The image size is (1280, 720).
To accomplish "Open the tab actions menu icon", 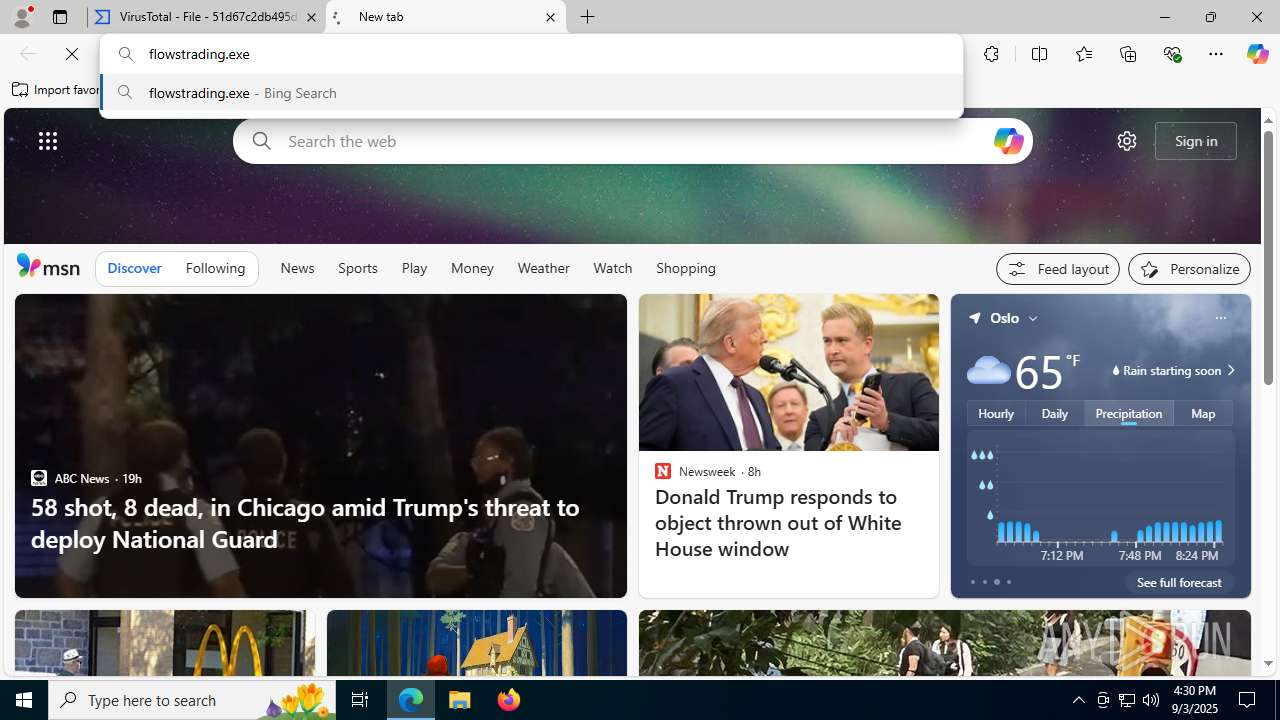I will (59, 17).
